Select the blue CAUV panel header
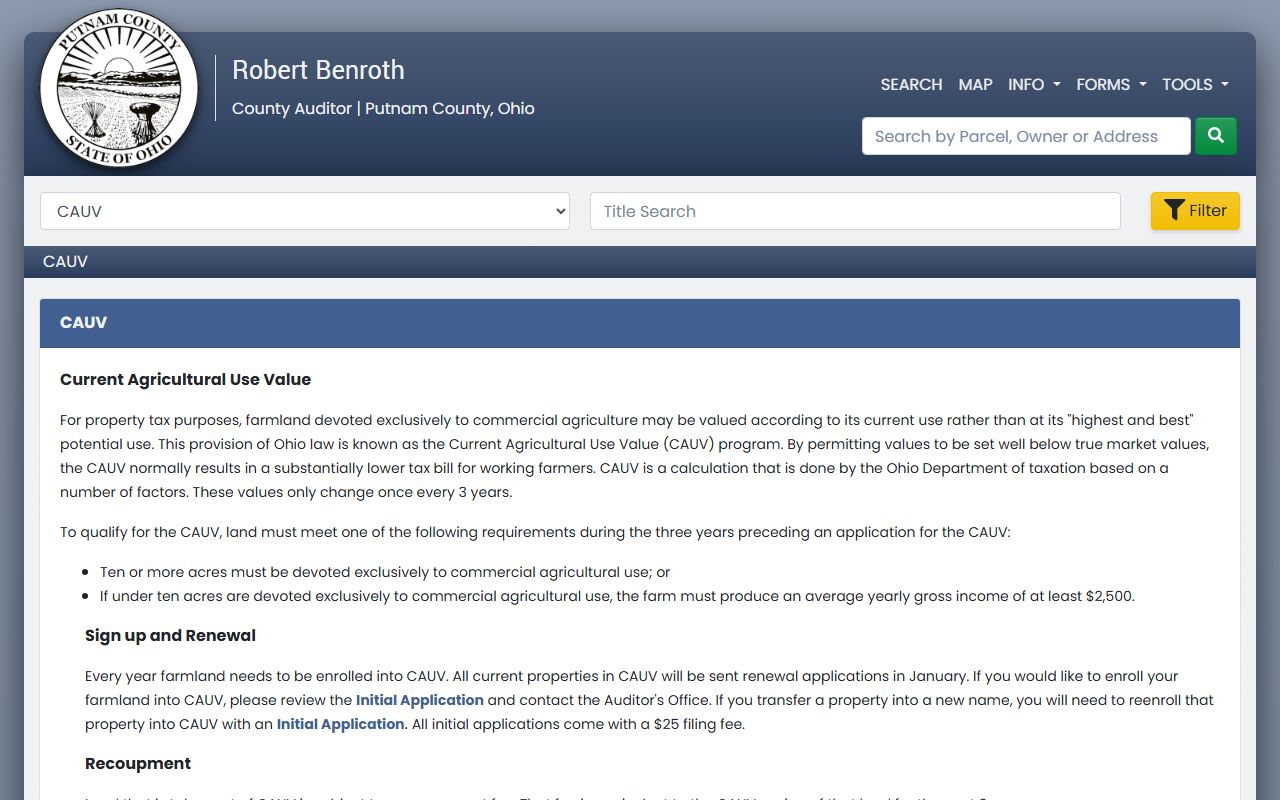Image resolution: width=1280 pixels, height=800 pixels. pyautogui.click(x=640, y=323)
